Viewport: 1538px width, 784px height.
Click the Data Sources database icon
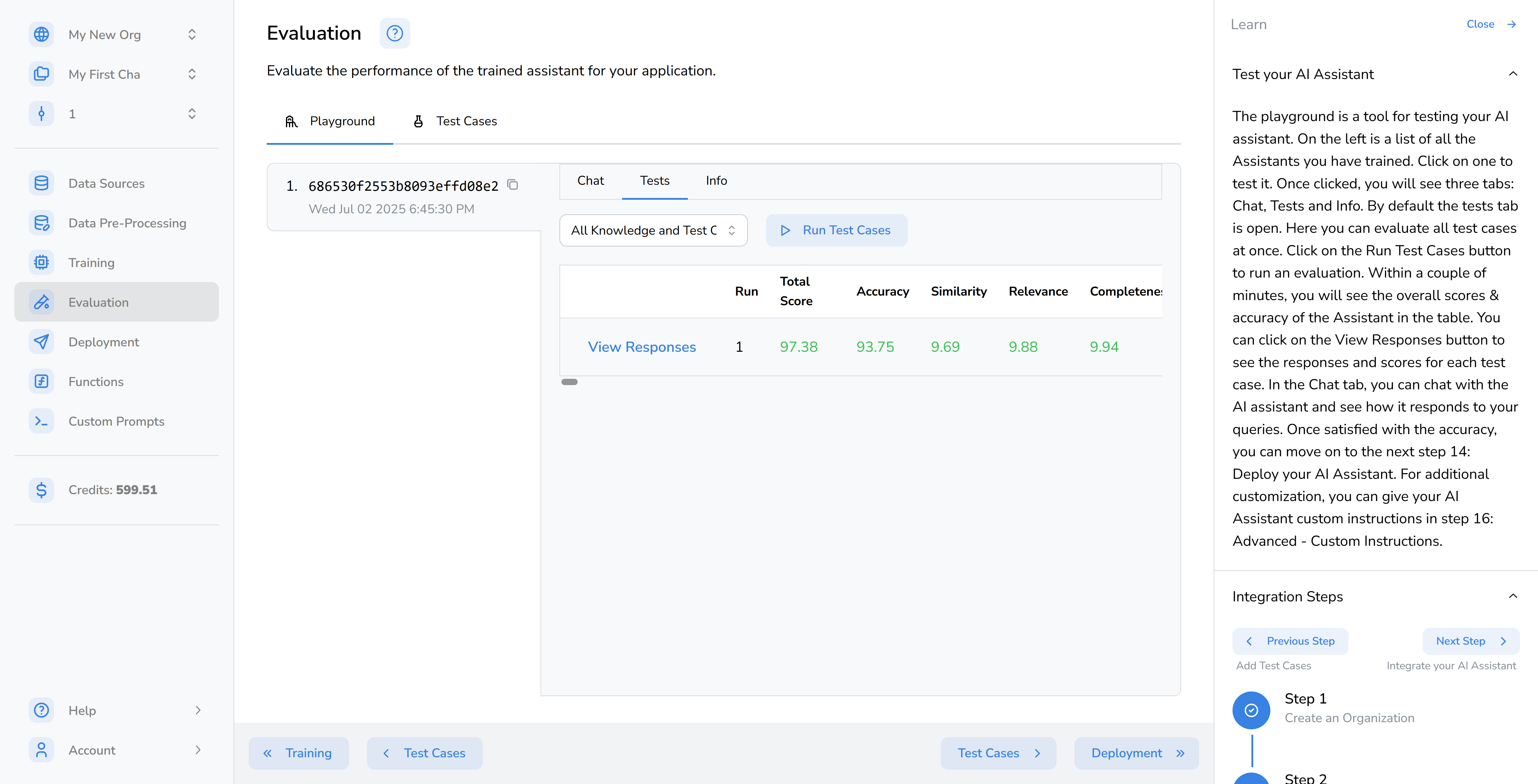click(41, 183)
